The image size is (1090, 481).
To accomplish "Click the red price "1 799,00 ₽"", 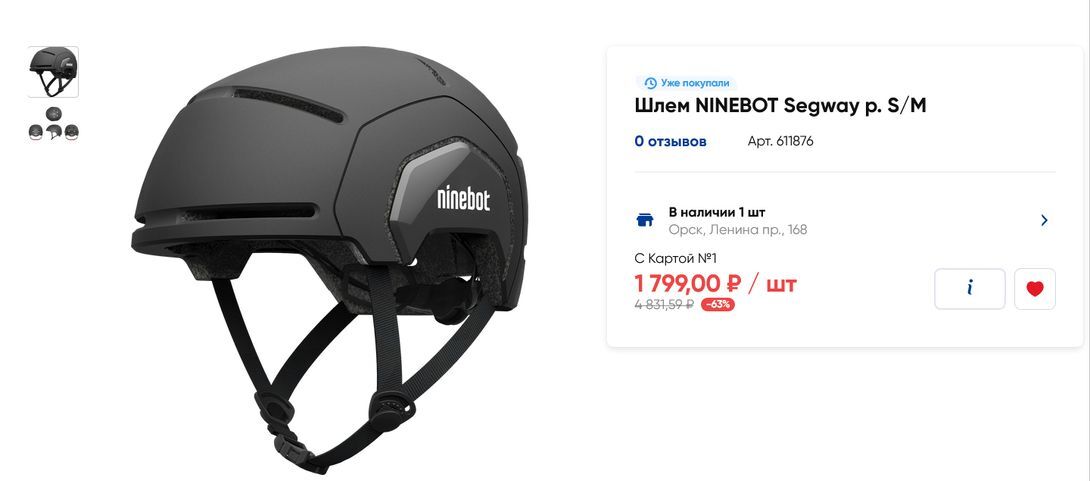I will pos(688,284).
